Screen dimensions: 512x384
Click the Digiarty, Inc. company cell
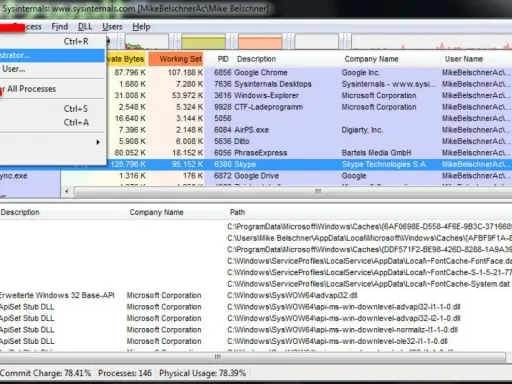[x=362, y=130]
